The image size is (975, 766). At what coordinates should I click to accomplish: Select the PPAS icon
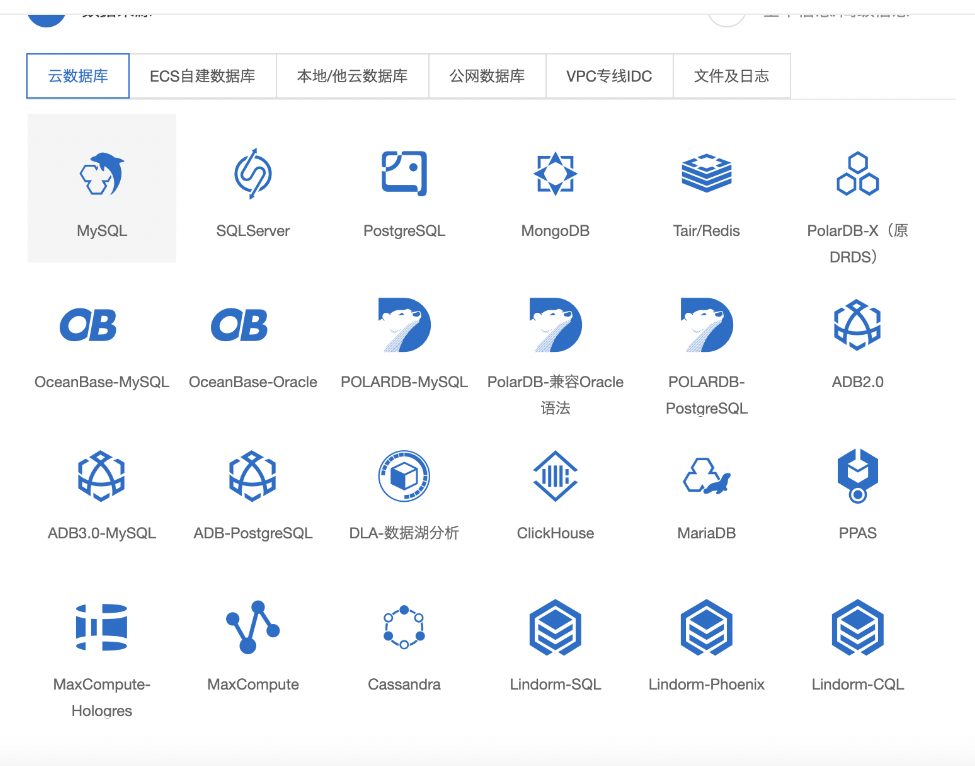[857, 476]
